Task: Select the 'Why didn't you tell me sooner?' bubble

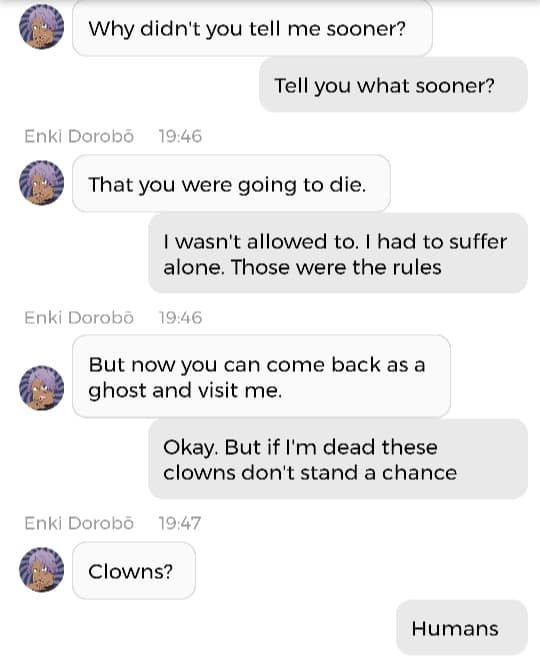Action: point(252,28)
